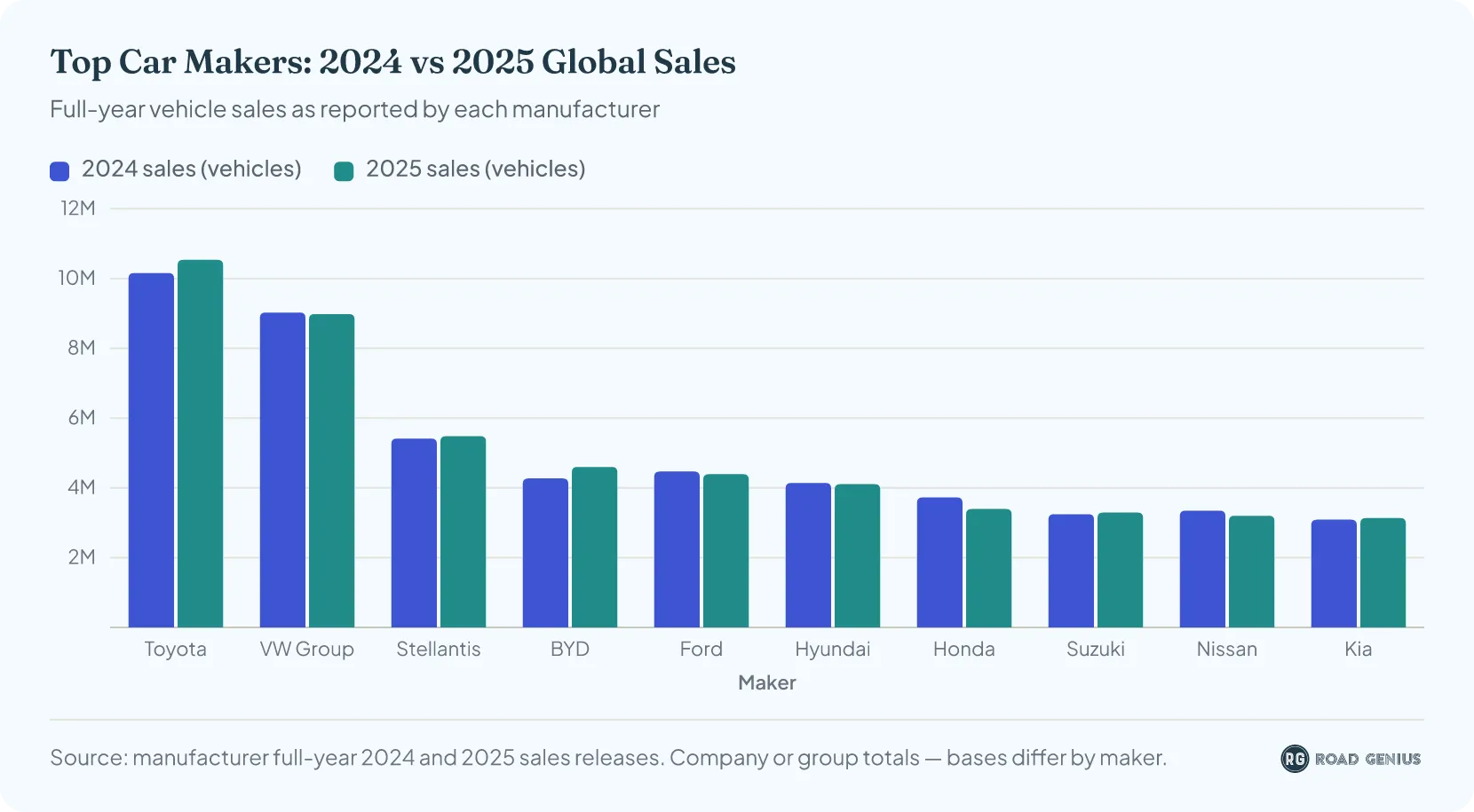1474x812 pixels.
Task: Click the 10M y-axis tick label
Action: coord(77,279)
